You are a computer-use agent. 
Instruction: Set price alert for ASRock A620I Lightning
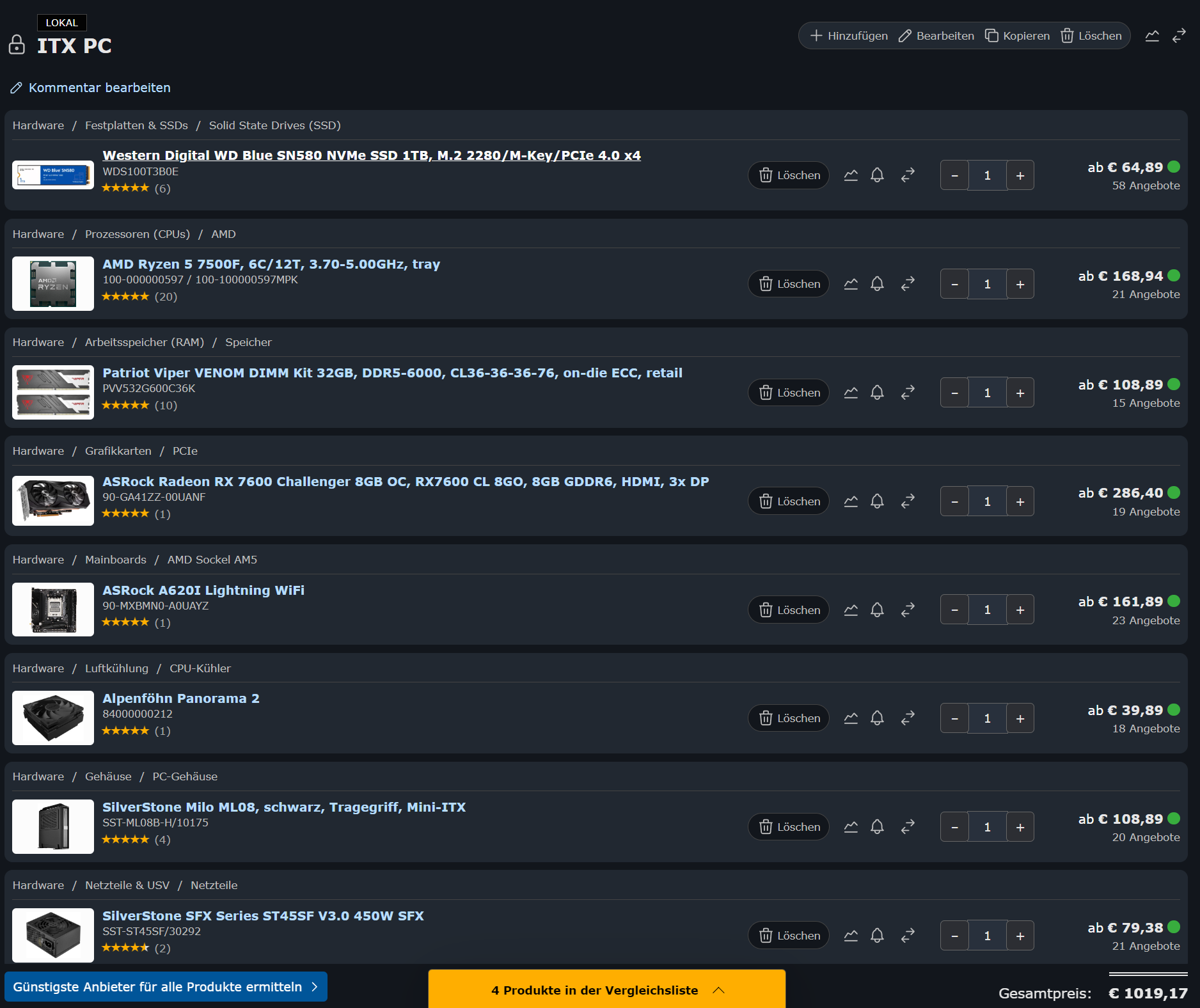click(x=877, y=610)
